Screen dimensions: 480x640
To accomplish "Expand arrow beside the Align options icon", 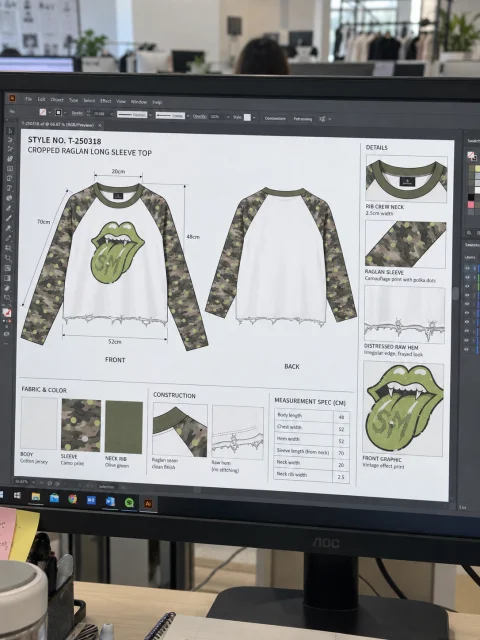I will pyautogui.click(x=330, y=119).
